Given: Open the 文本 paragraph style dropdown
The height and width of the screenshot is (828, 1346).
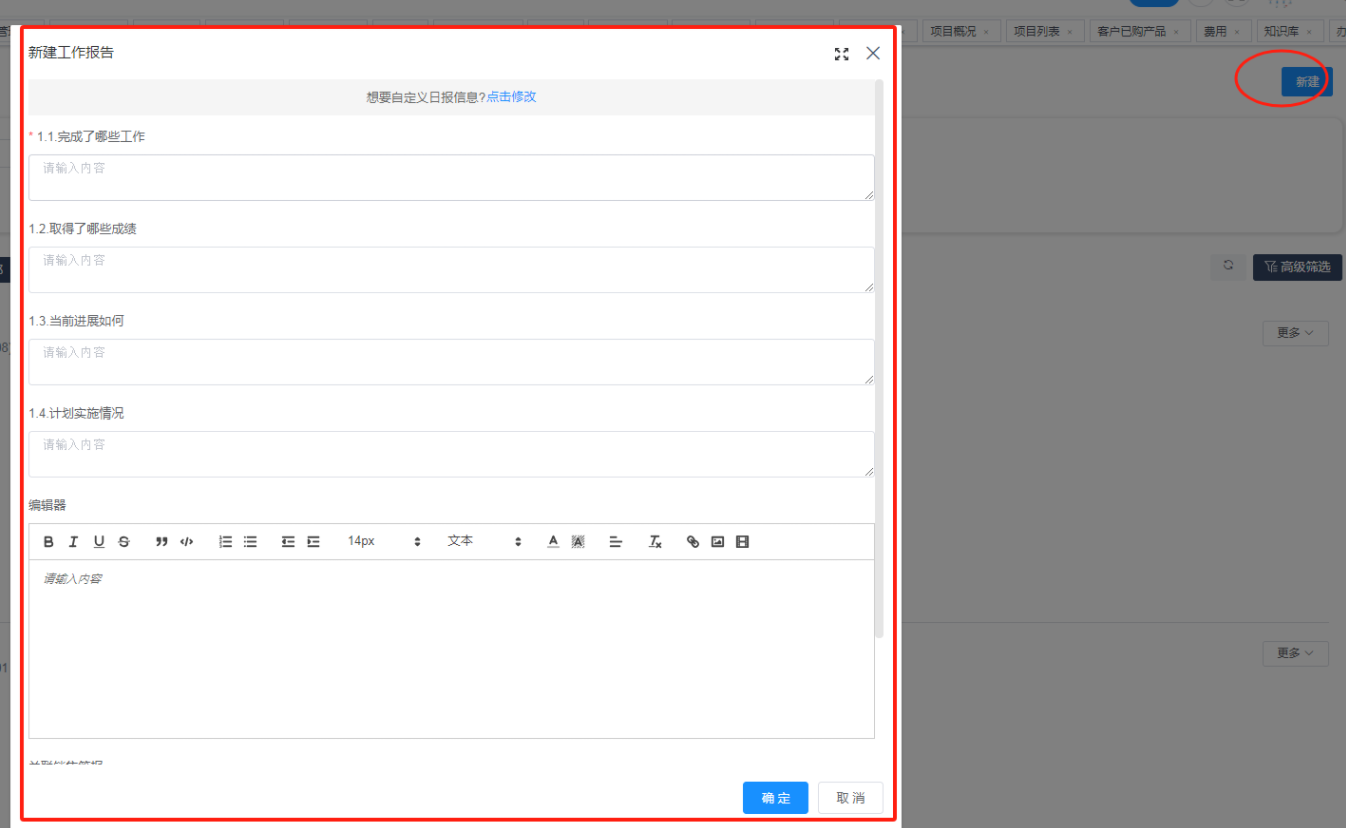Looking at the screenshot, I should click(484, 541).
